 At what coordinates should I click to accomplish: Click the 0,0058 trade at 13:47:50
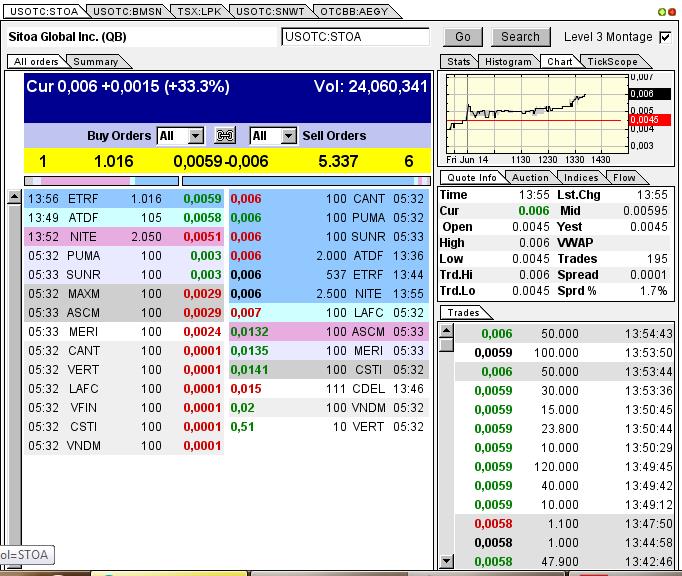[x=564, y=523]
